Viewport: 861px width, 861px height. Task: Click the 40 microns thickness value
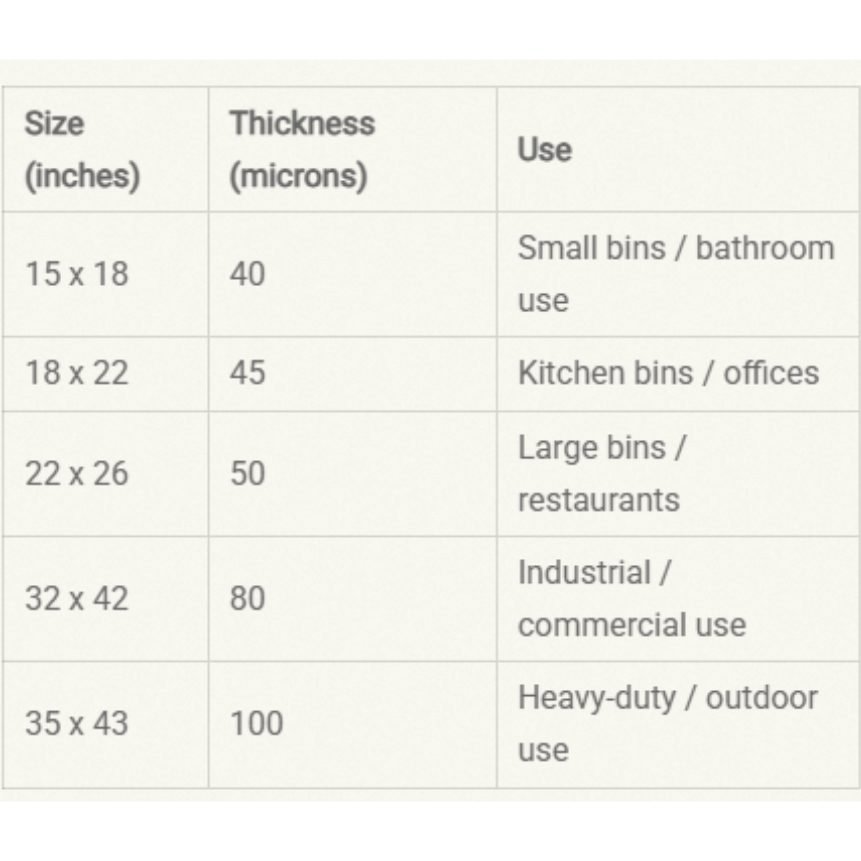pyautogui.click(x=247, y=274)
